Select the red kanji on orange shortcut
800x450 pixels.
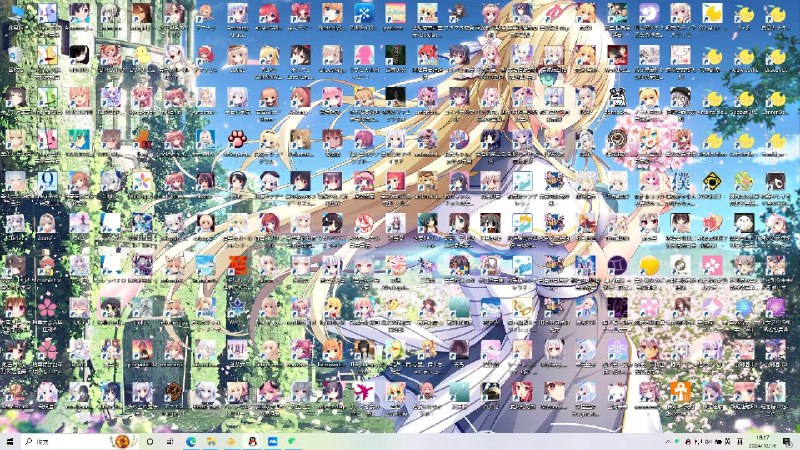pos(237,265)
